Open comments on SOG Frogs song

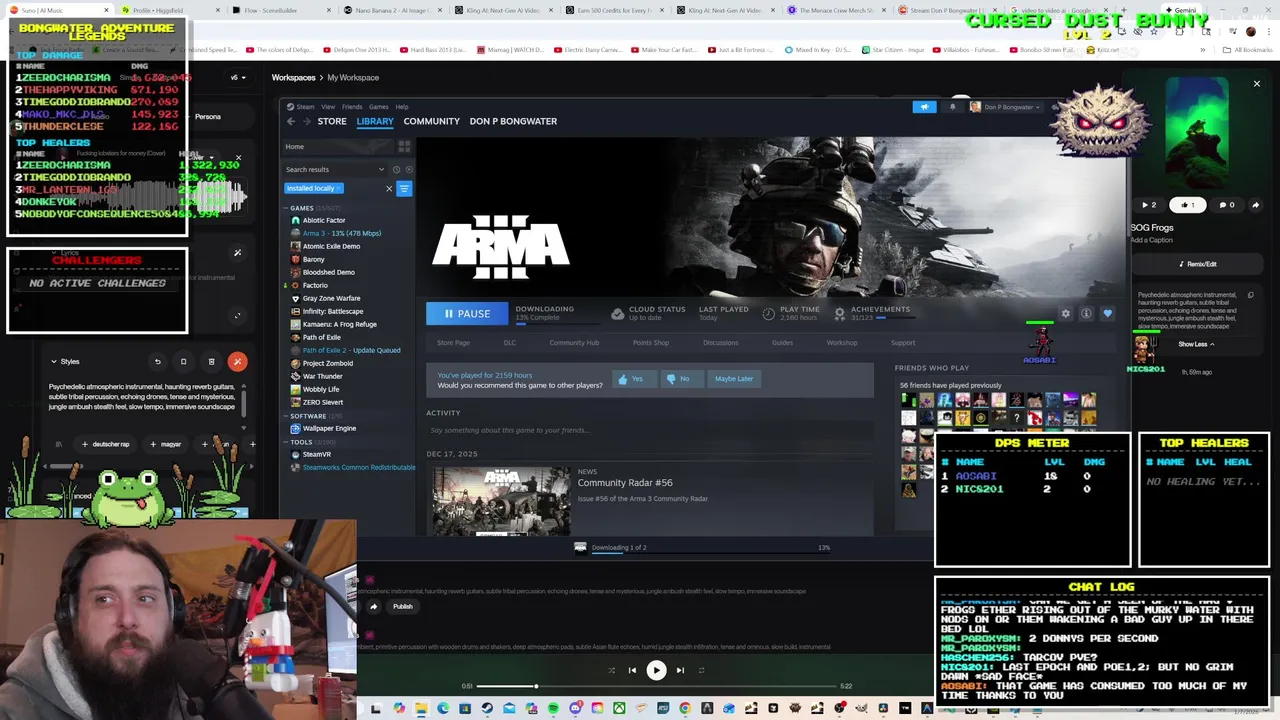1226,205
